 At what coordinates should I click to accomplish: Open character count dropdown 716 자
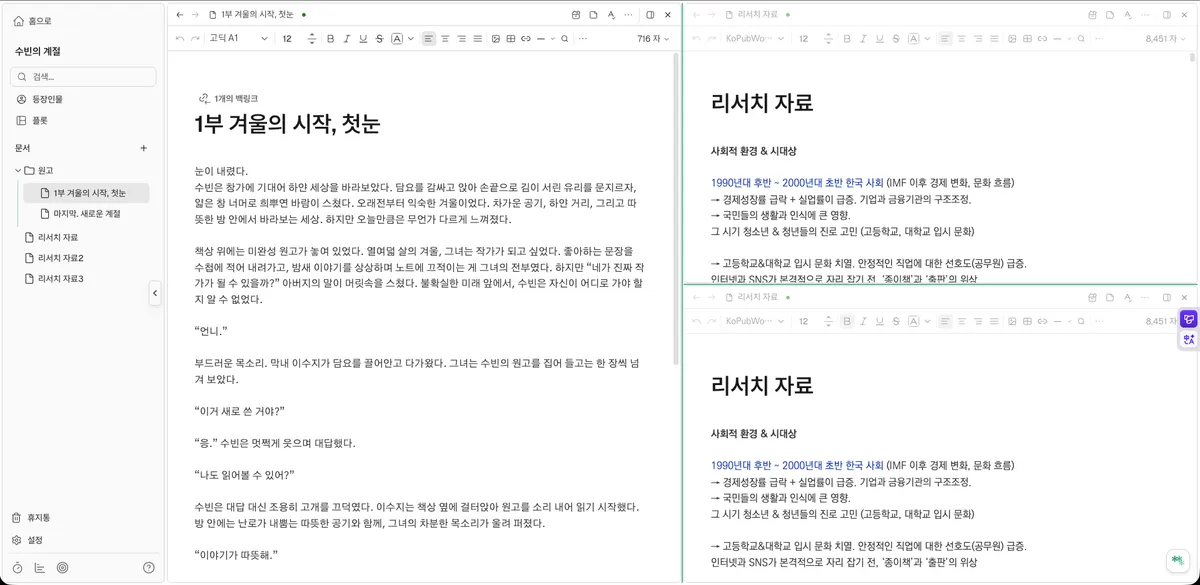point(654,39)
